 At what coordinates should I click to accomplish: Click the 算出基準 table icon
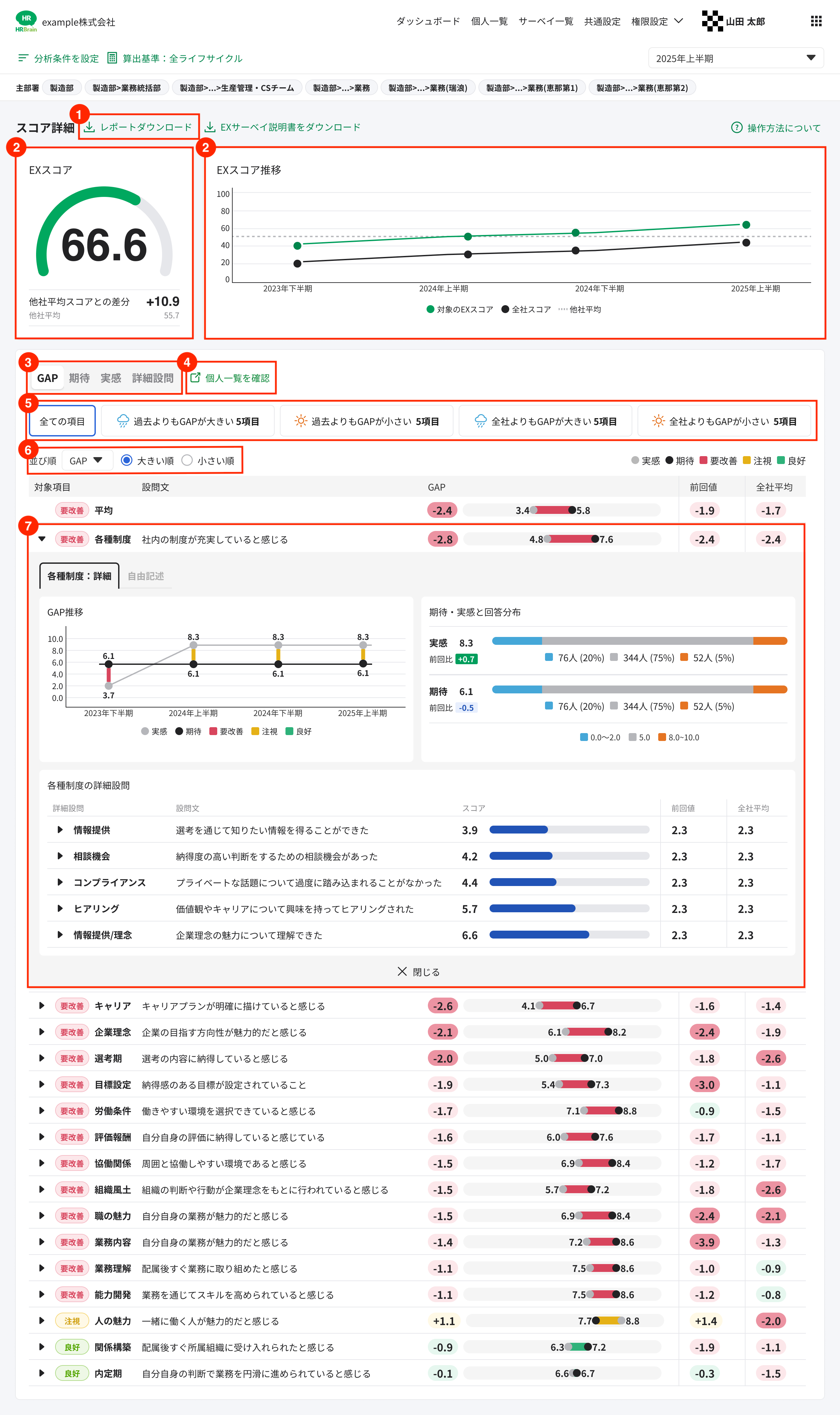(112, 58)
